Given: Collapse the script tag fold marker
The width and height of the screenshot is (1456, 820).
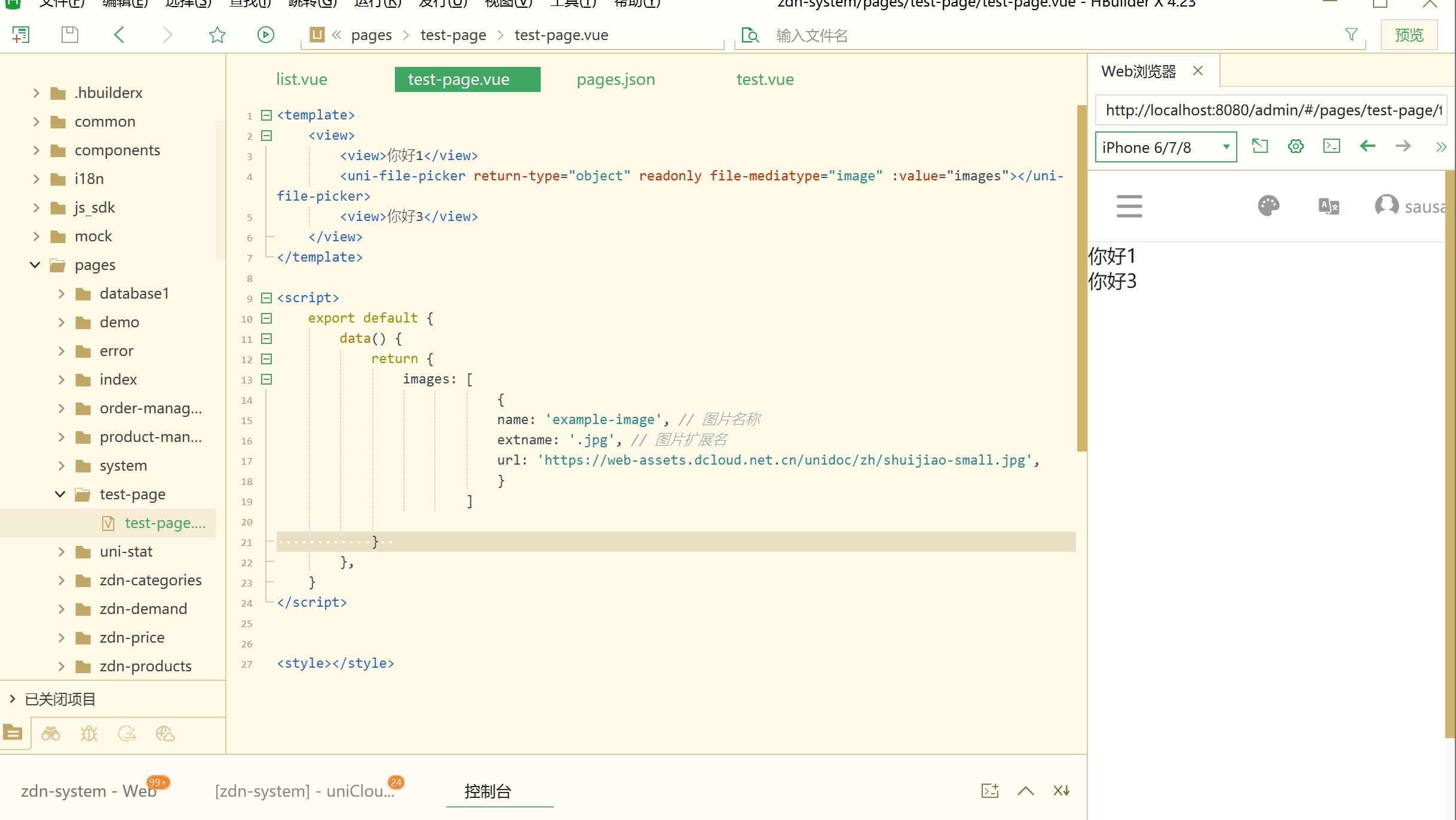Looking at the screenshot, I should pyautogui.click(x=266, y=297).
